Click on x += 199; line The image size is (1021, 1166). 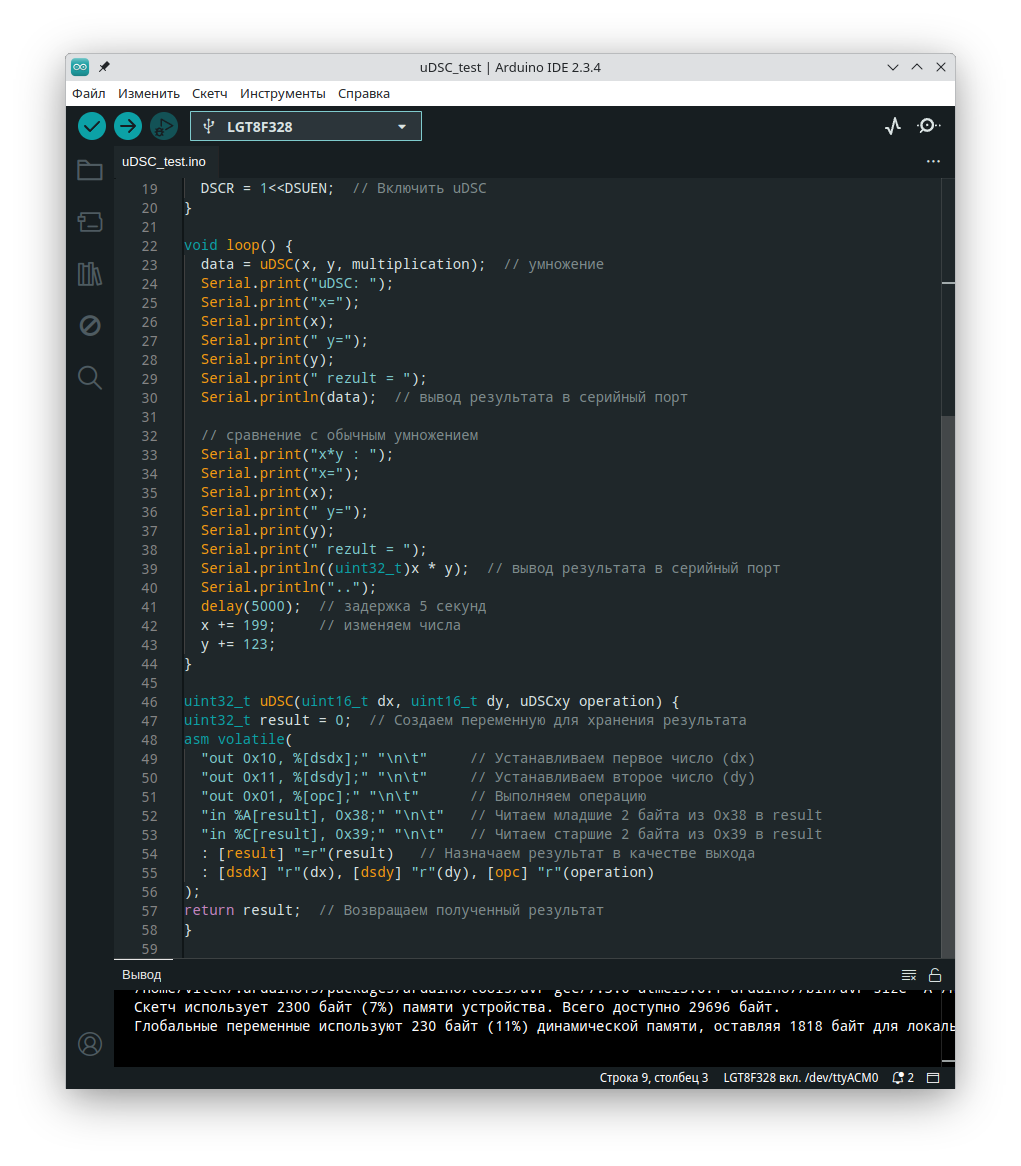[238, 625]
